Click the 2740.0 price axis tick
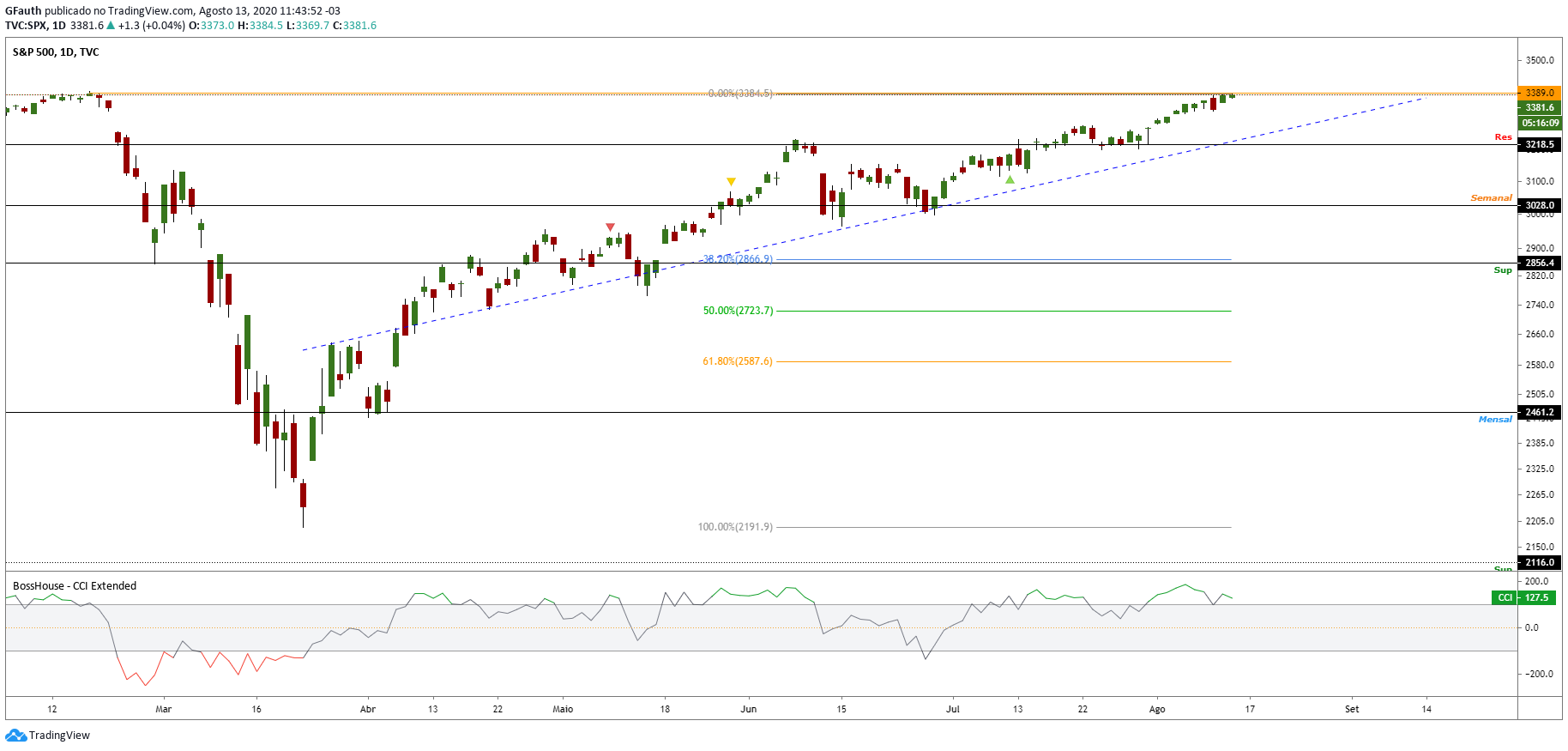 (x=1541, y=305)
